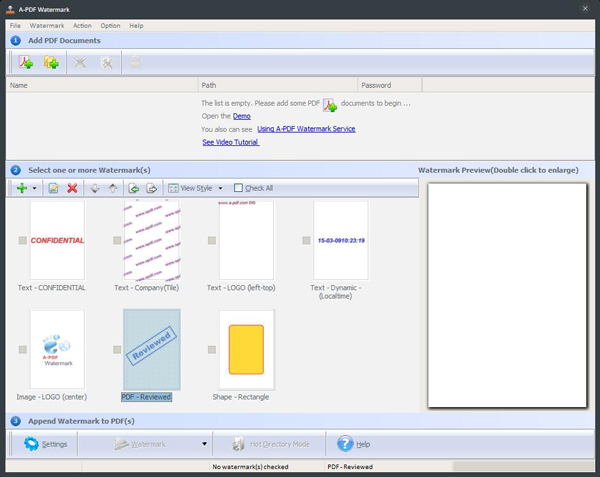Check the Text - Company(Tile) watermark checkbox

(117, 240)
